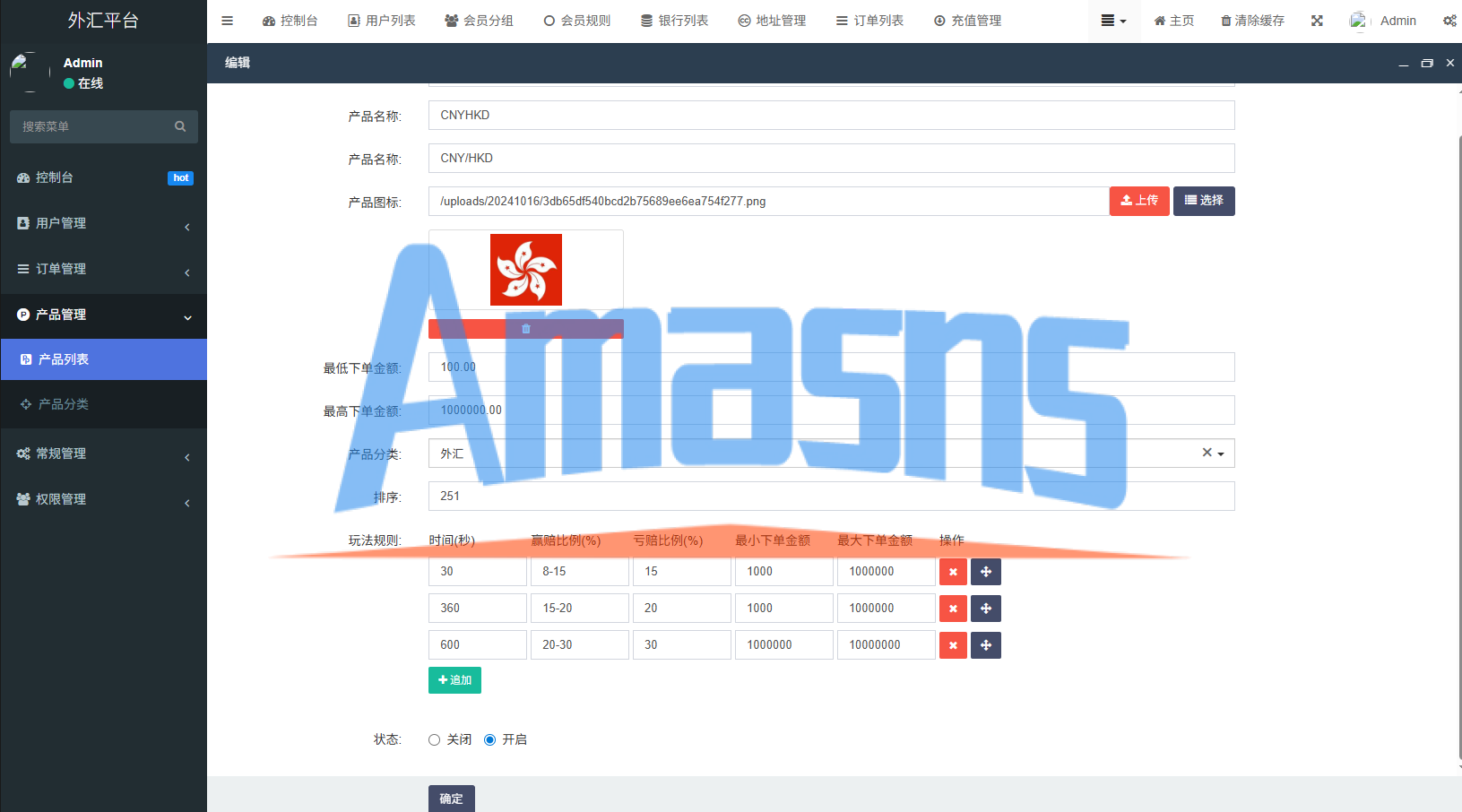Click the 确定 submit button

[452, 799]
